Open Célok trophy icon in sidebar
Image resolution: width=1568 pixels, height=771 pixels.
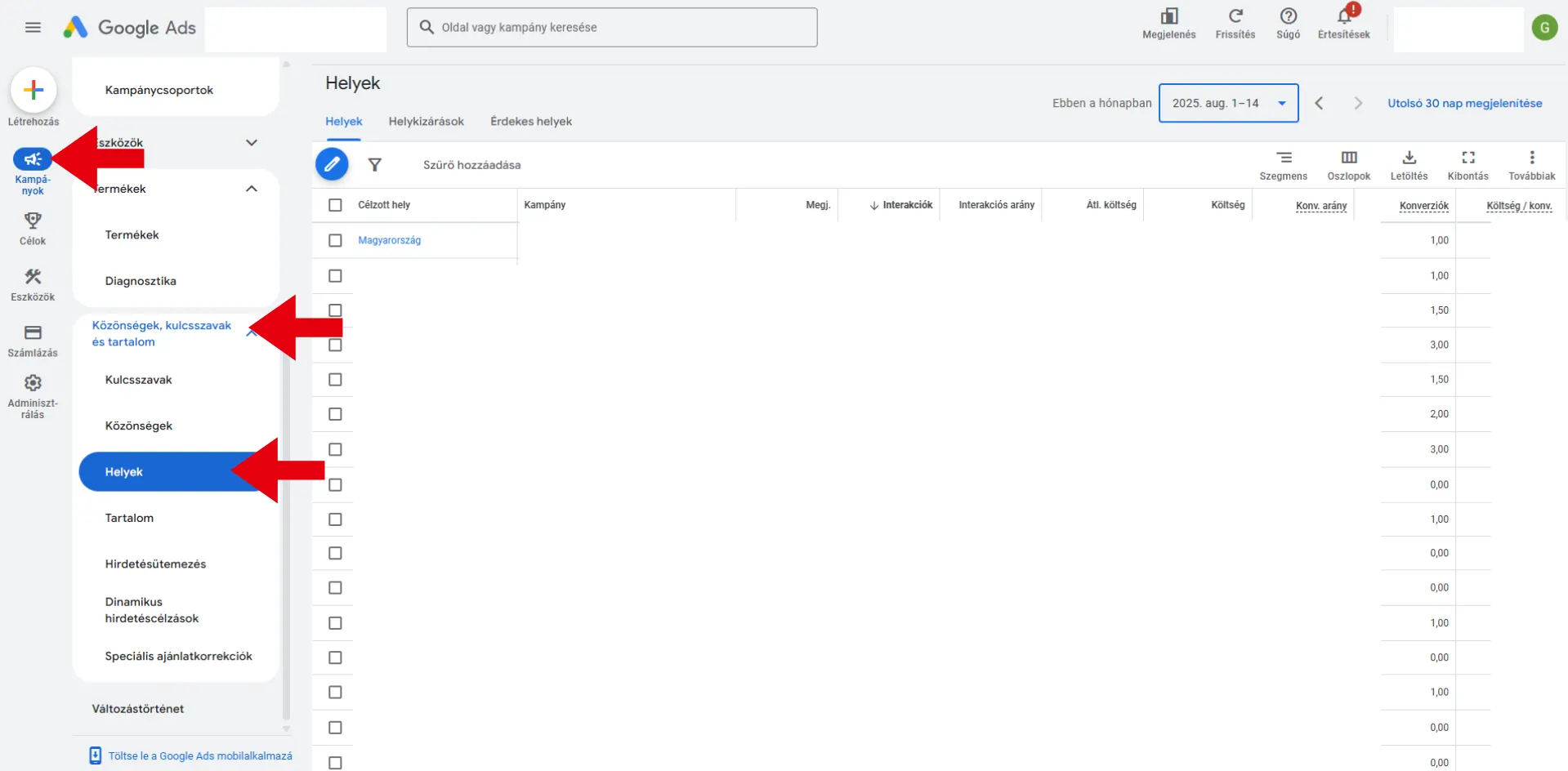[33, 221]
